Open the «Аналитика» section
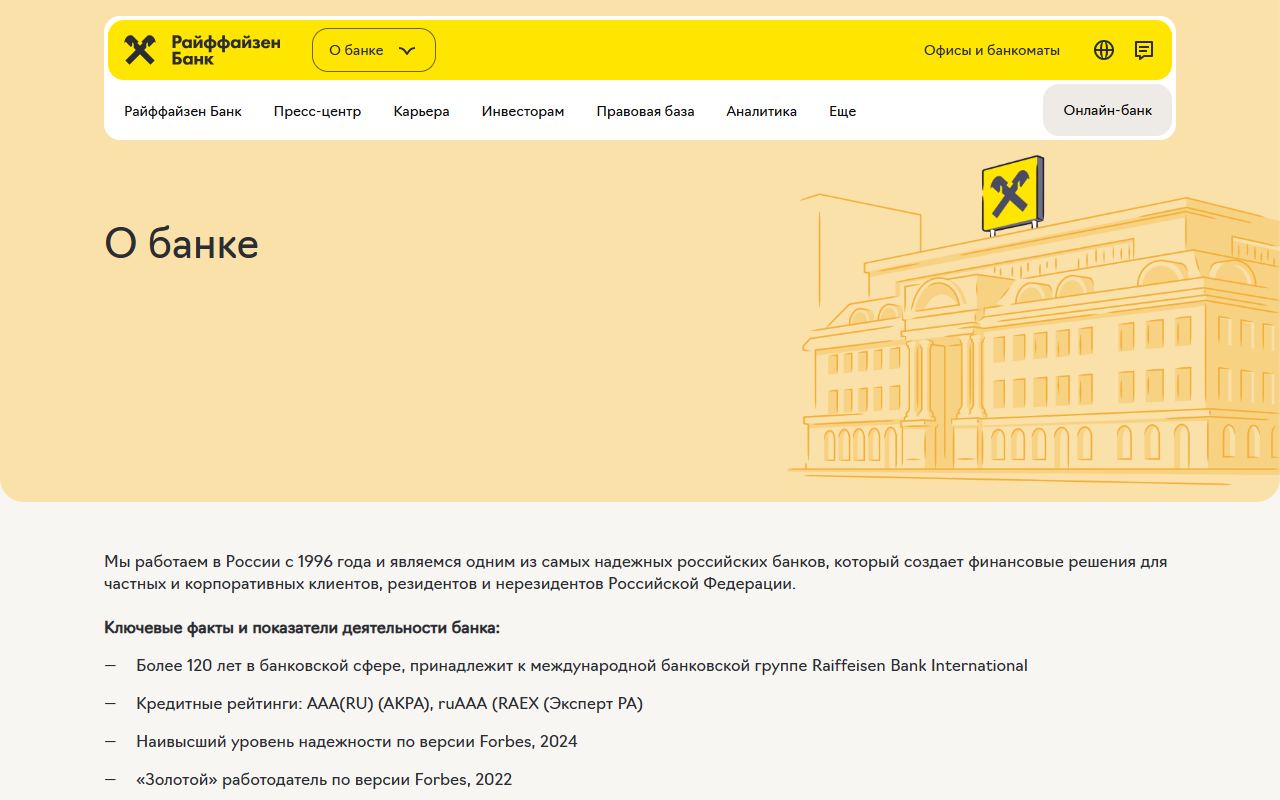 pos(762,111)
